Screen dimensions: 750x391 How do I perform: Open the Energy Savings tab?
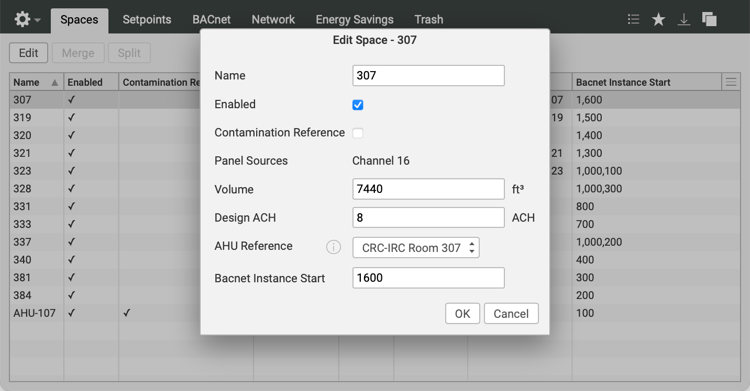tap(354, 20)
